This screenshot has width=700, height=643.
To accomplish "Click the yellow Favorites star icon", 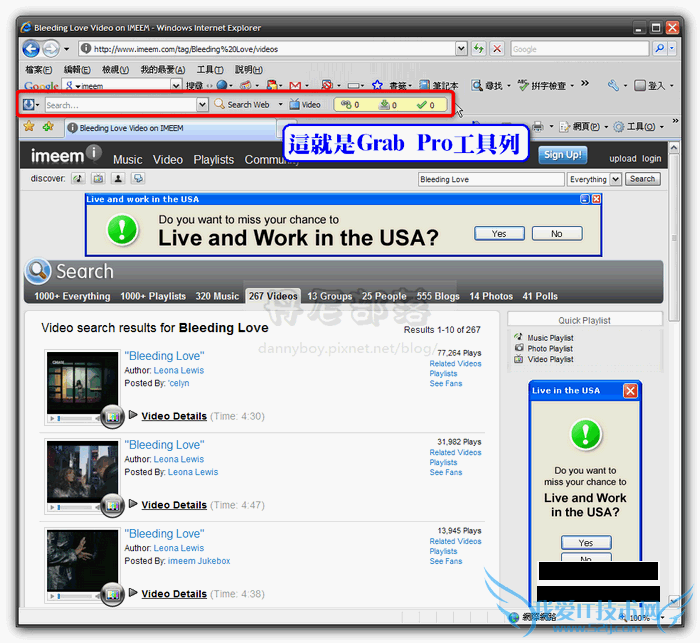I will click(x=29, y=127).
